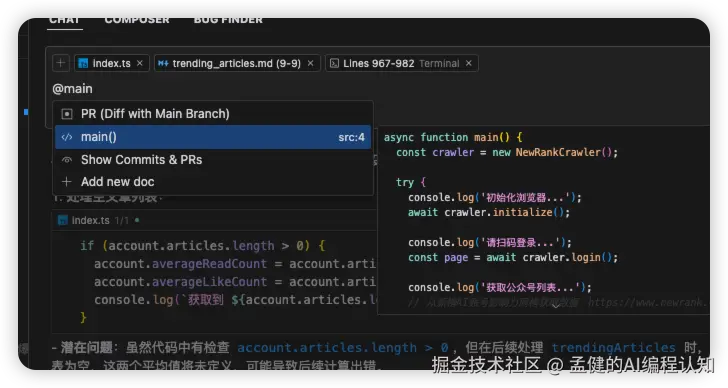Remove the index.ts context chip
Screen dimensions: 728x388
[140, 63]
